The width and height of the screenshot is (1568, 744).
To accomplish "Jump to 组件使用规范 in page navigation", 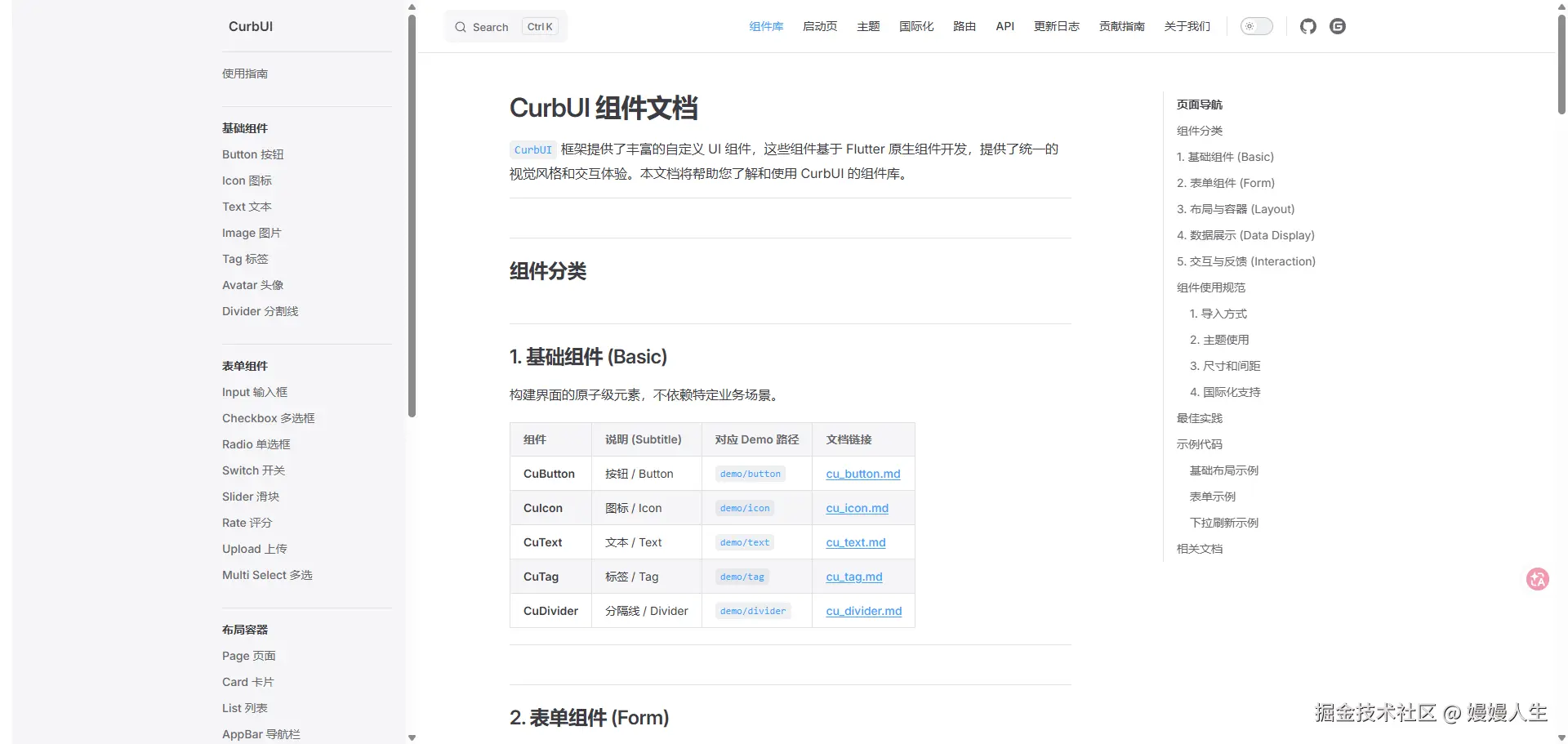I will tap(1211, 287).
